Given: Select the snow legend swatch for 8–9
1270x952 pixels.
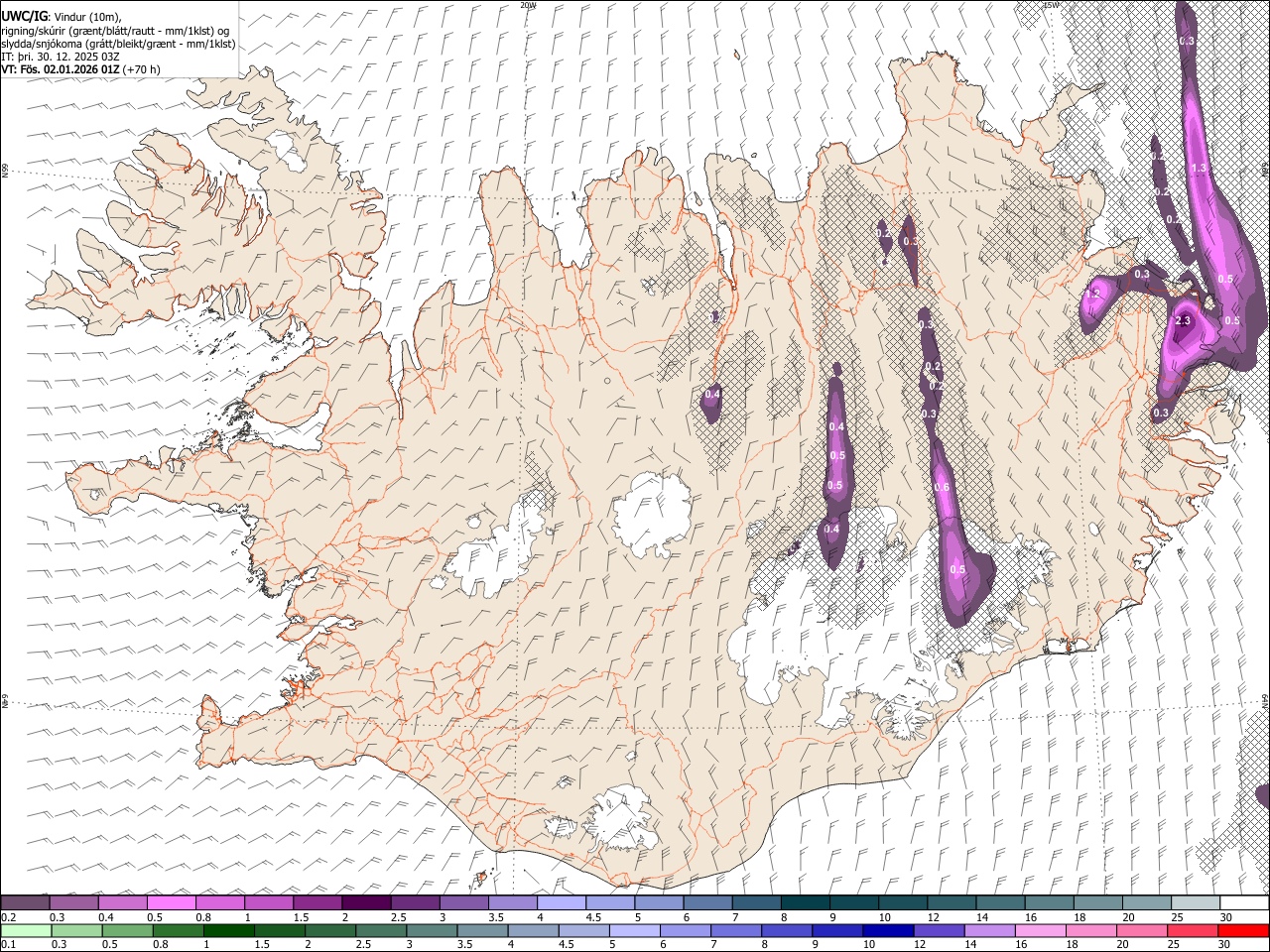Looking at the screenshot, I should (806, 903).
